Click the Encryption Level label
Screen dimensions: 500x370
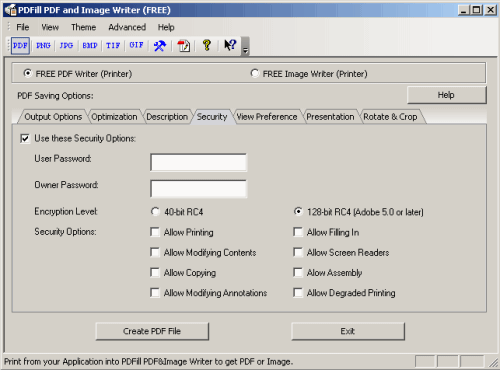pyautogui.click(x=66, y=212)
